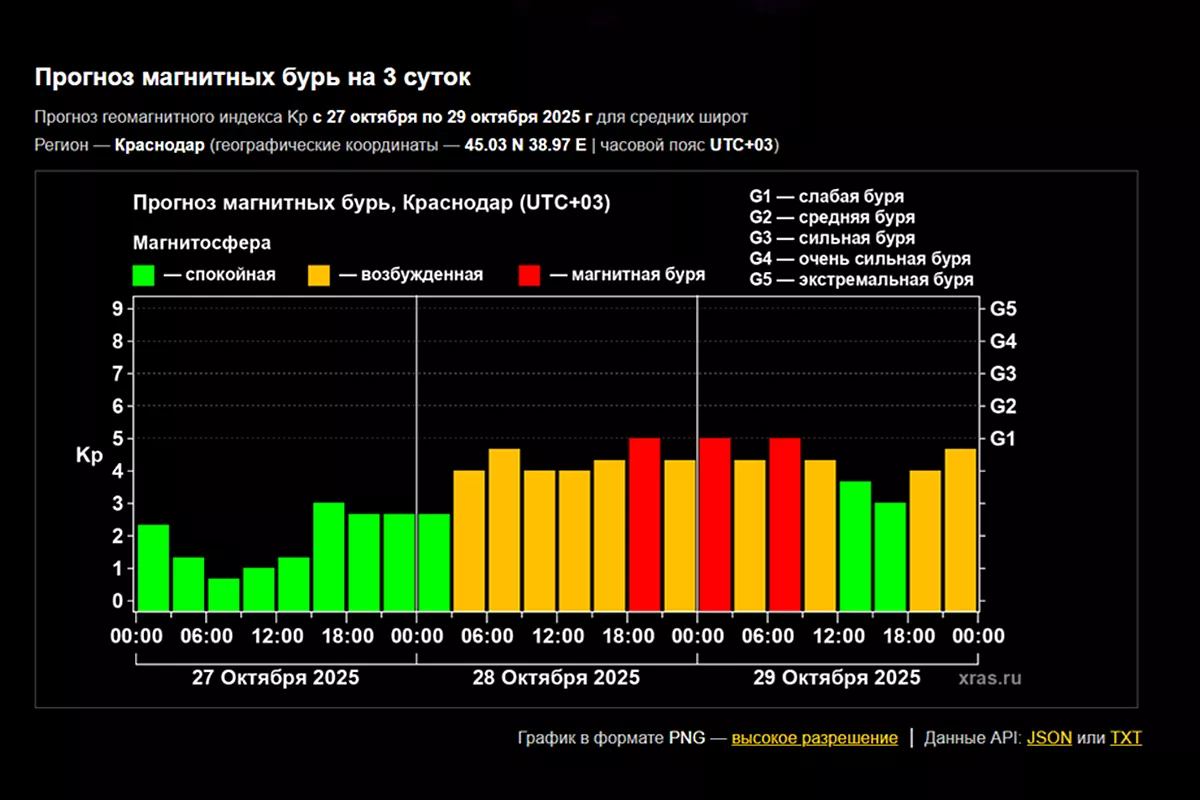This screenshot has width=1200, height=800.
Task: Open the TXT API data link
Action: coord(1125,738)
